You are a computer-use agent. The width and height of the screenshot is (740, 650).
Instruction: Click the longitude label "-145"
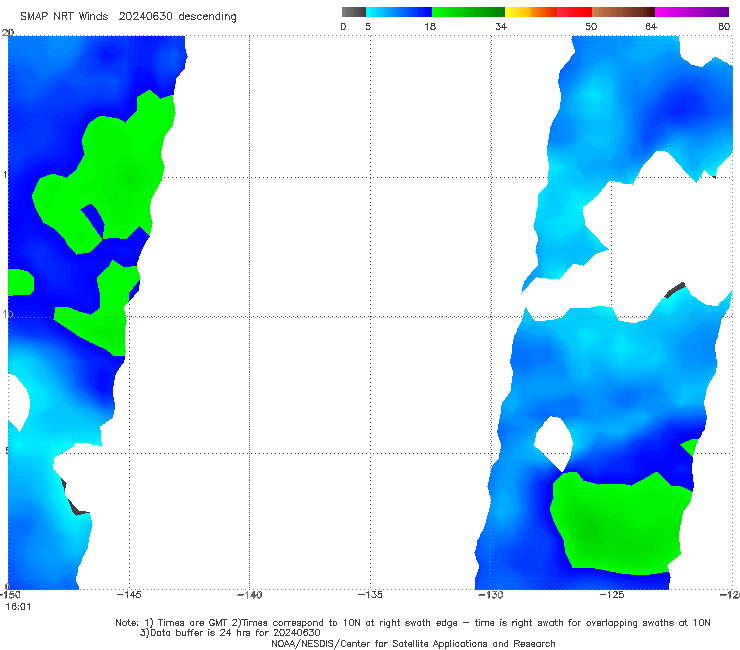[129, 595]
